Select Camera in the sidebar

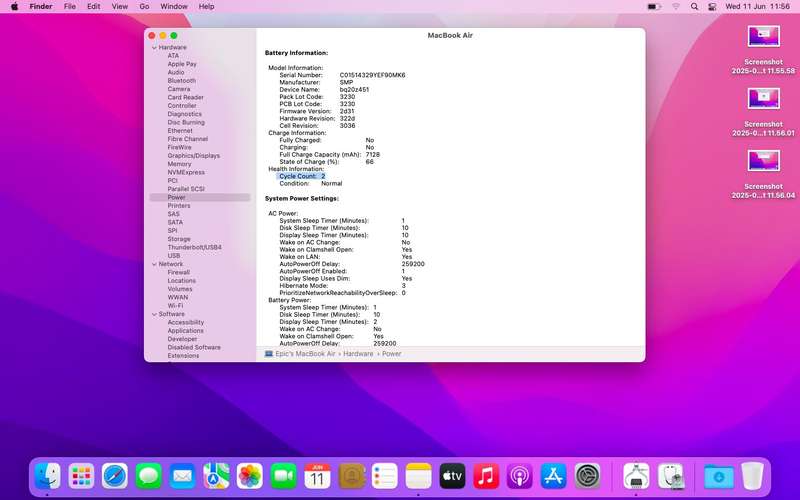click(x=179, y=89)
